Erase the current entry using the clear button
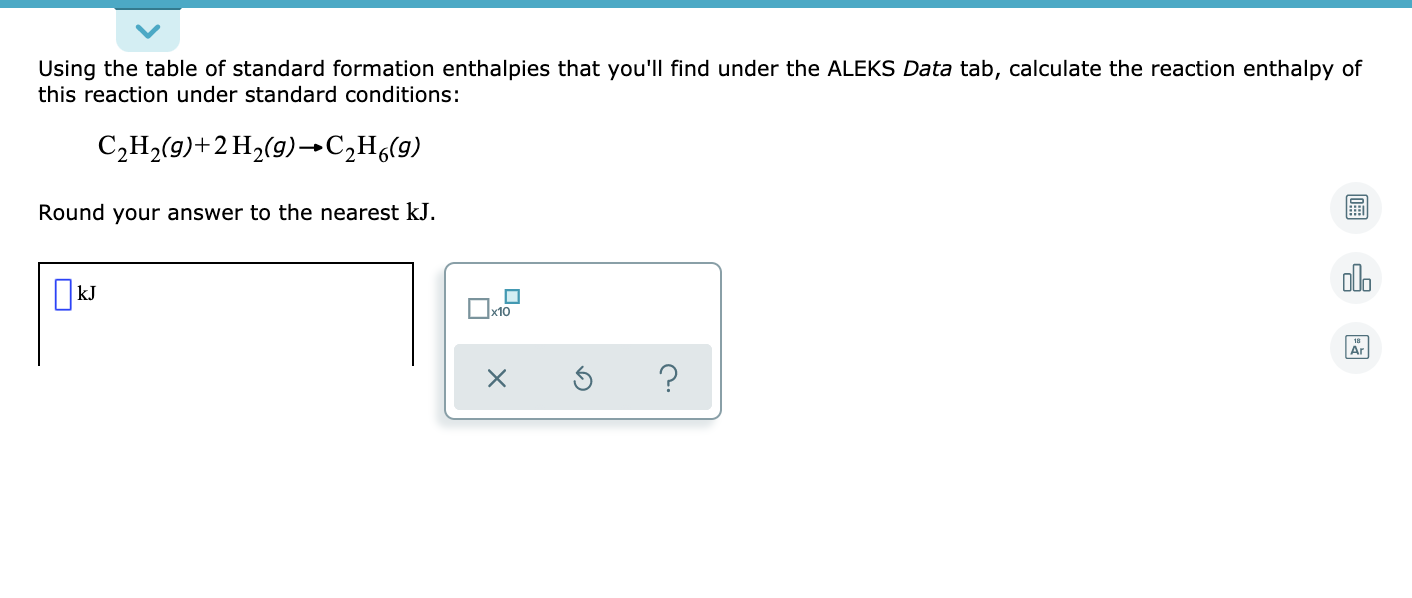 click(x=497, y=377)
